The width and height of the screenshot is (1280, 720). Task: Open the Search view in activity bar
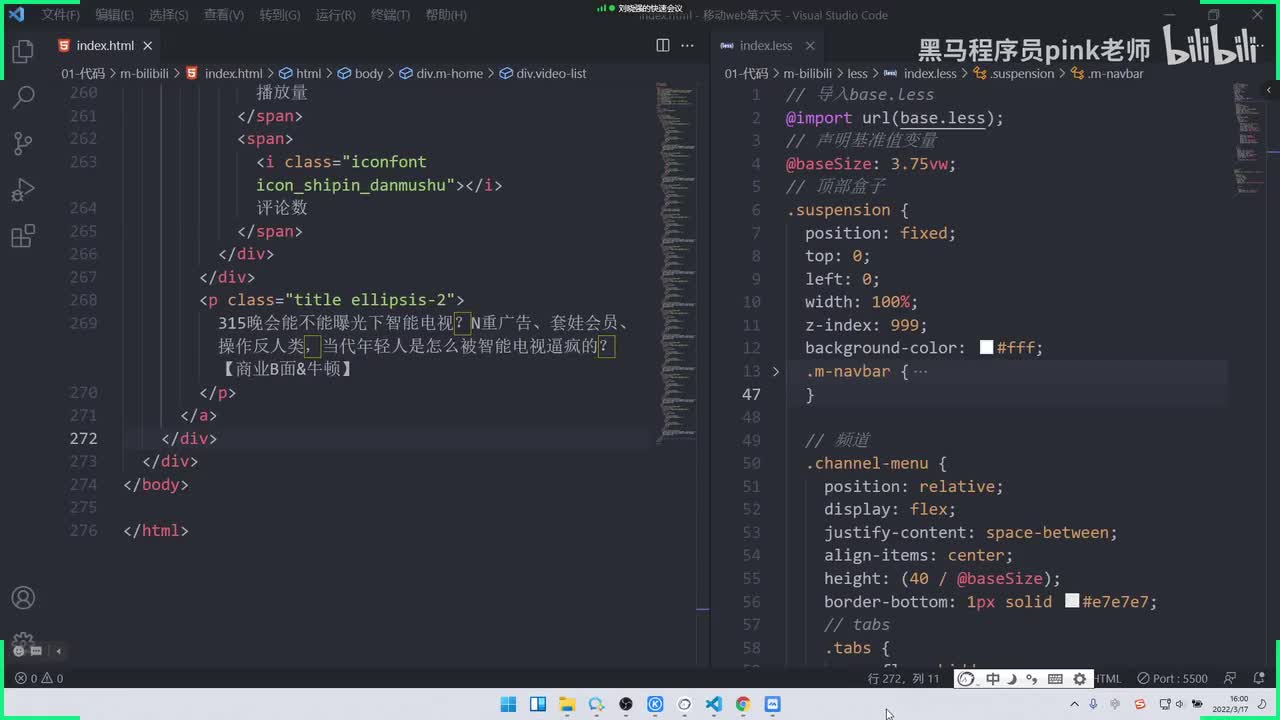[x=23, y=97]
